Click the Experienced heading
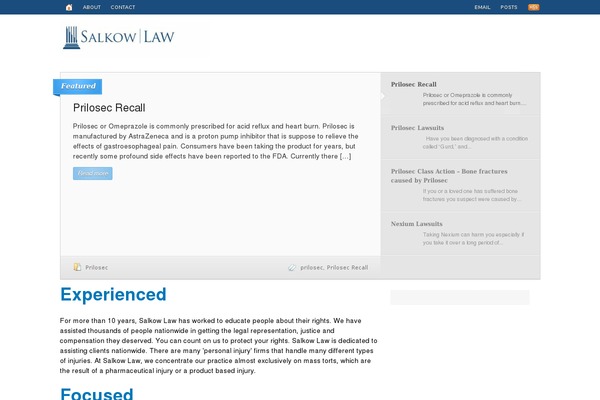This screenshot has width=600, height=400. click(113, 295)
